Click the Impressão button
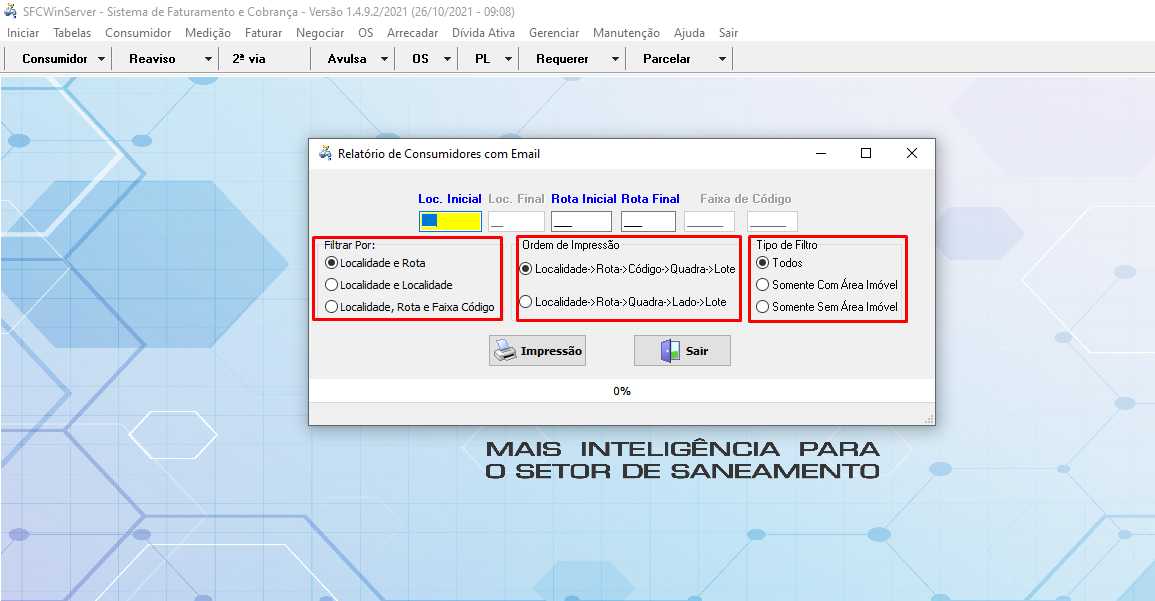This screenshot has width=1155, height=601. coord(537,350)
